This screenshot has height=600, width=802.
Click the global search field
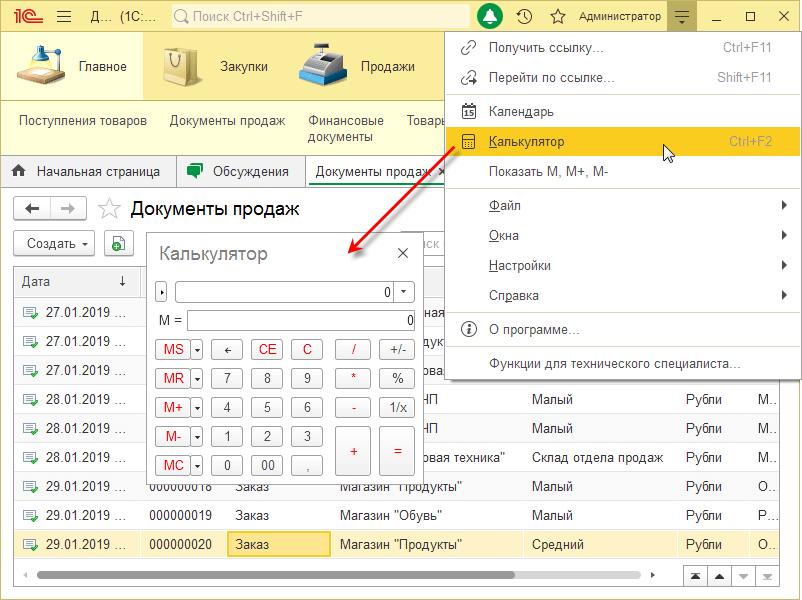click(321, 16)
